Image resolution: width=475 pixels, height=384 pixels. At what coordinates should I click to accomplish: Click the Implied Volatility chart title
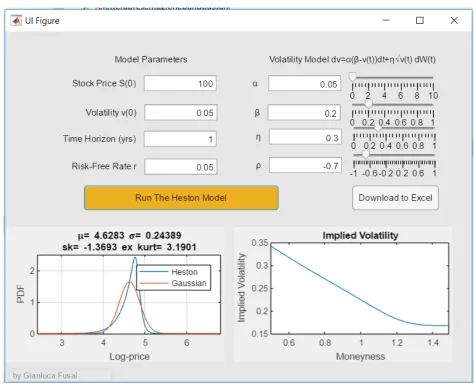tap(360, 235)
